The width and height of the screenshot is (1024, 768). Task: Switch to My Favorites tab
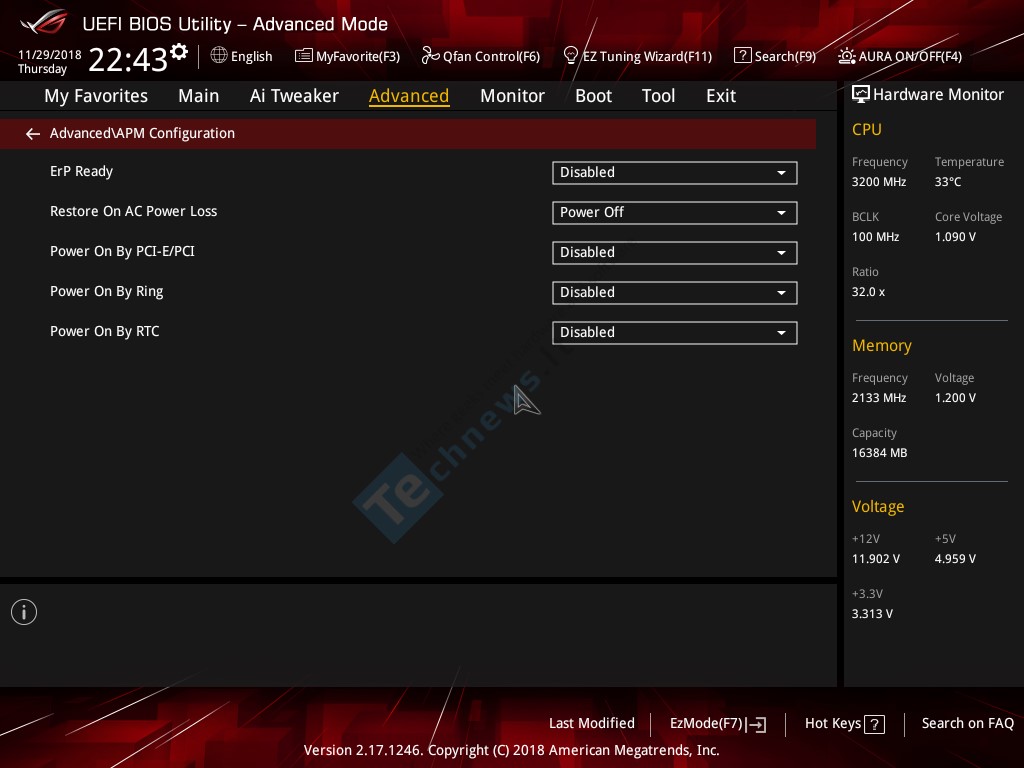pyautogui.click(x=96, y=96)
